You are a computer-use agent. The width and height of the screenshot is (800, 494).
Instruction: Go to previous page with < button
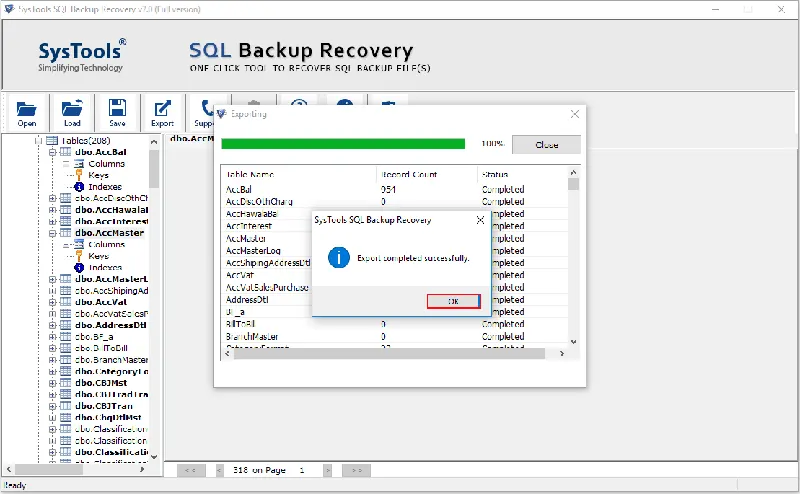(219, 471)
